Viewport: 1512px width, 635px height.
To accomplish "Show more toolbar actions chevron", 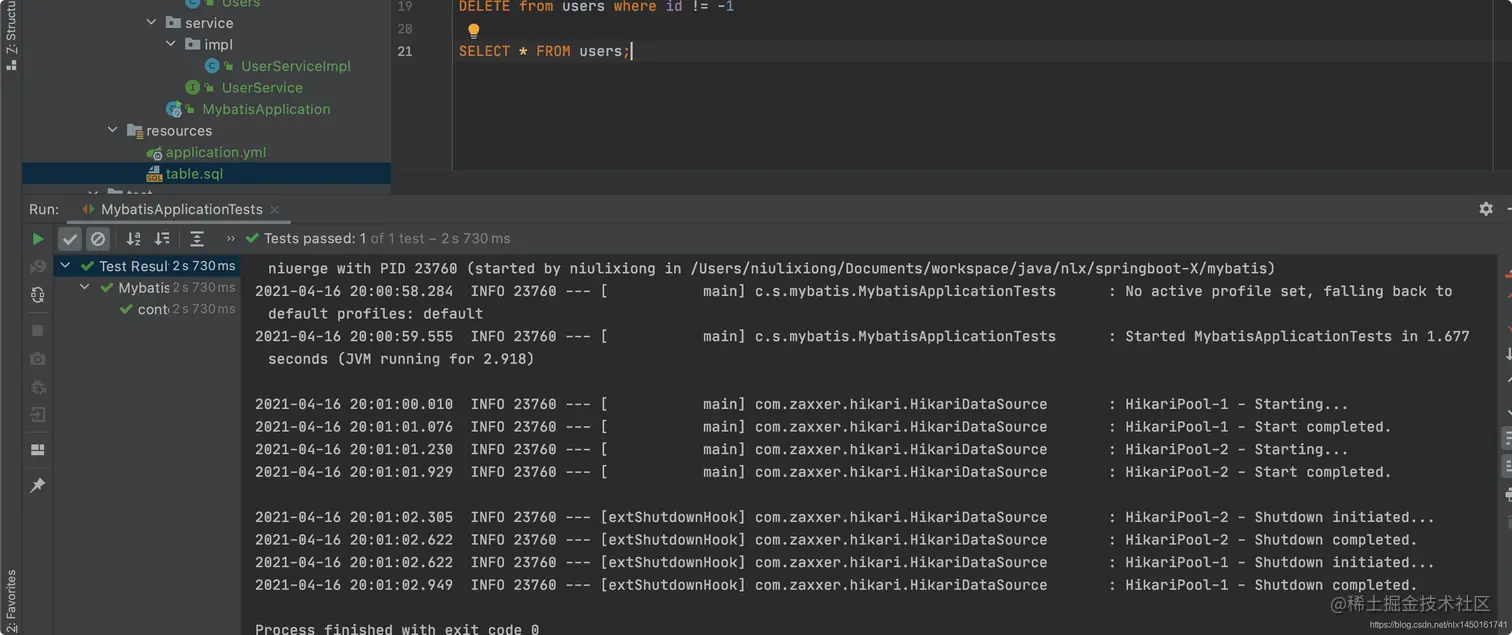I will (x=231, y=239).
